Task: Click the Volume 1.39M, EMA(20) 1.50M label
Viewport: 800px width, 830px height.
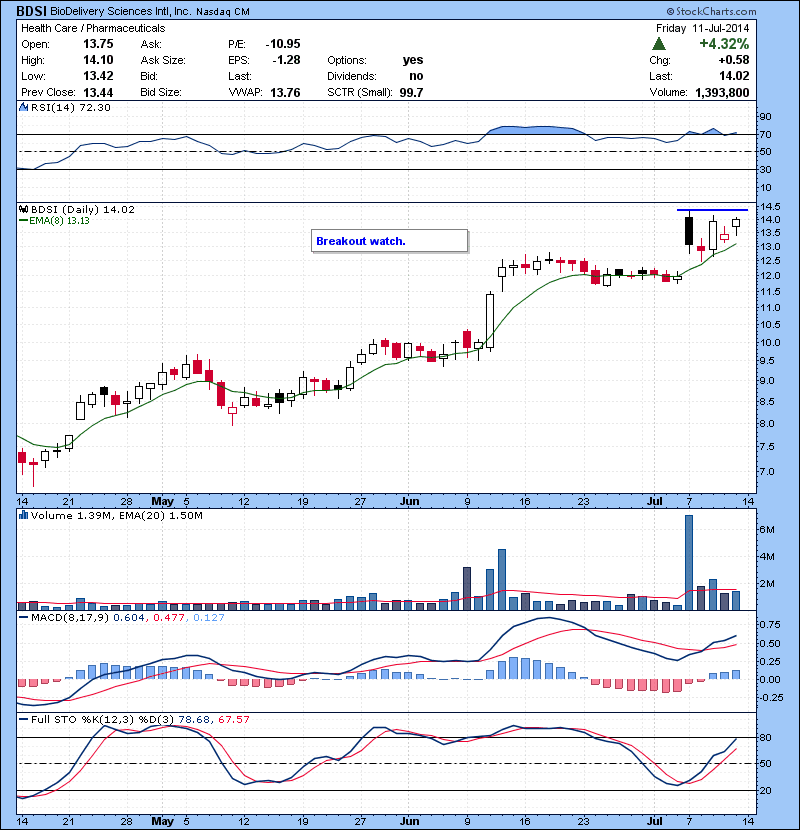Action: (x=116, y=515)
